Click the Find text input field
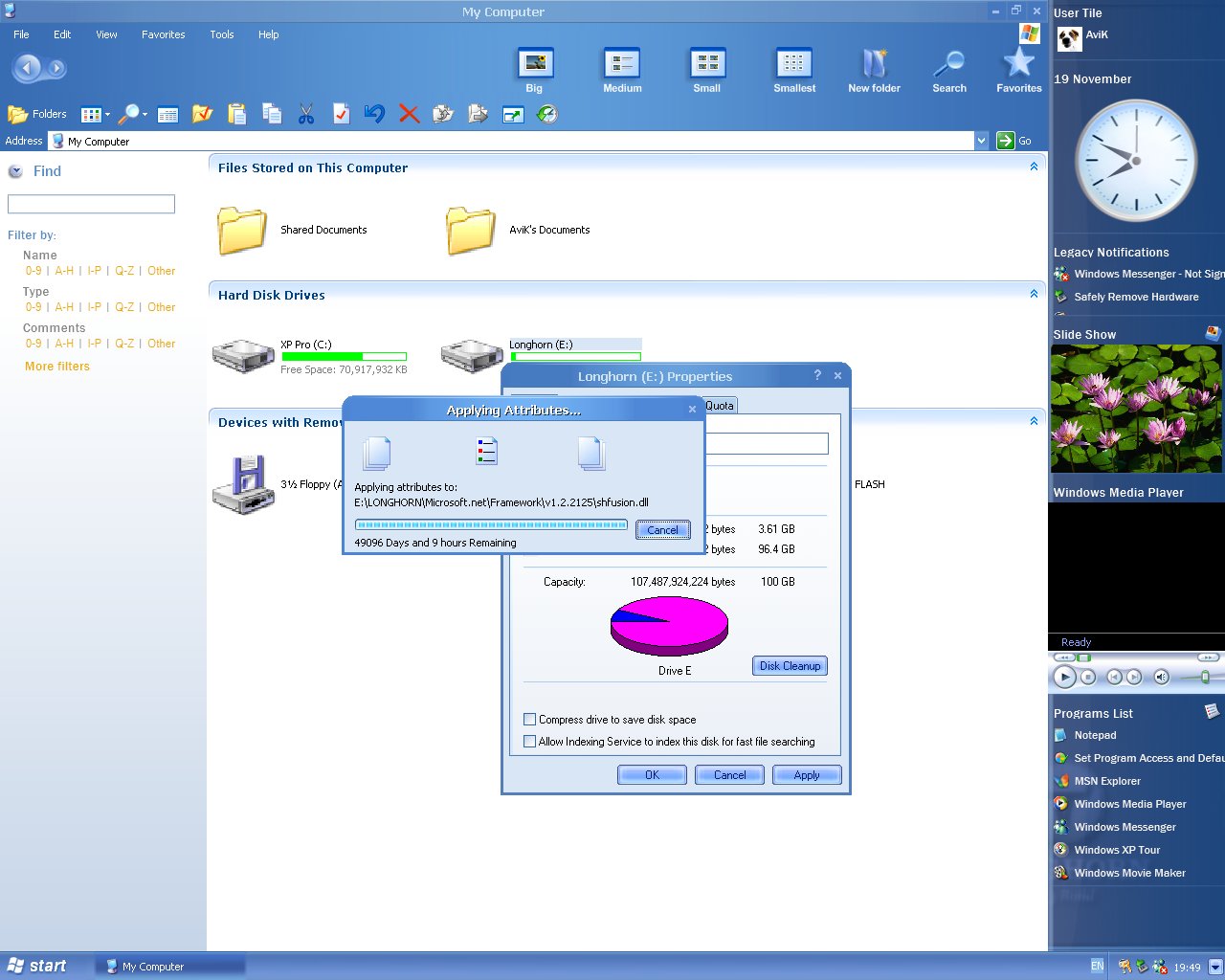Viewport: 1225px width, 980px height. [91, 204]
